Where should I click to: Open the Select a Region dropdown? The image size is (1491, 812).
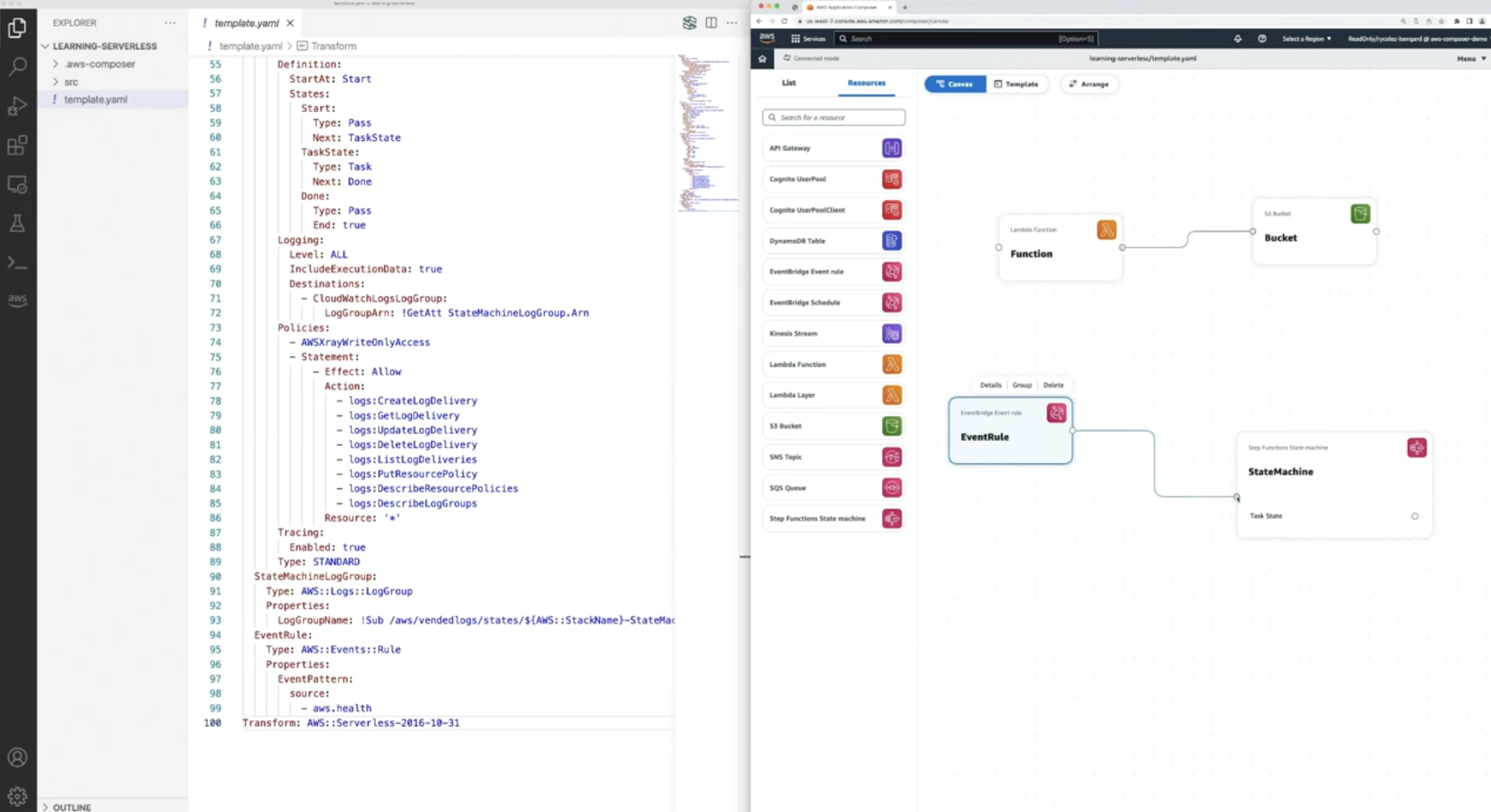[1306, 38]
